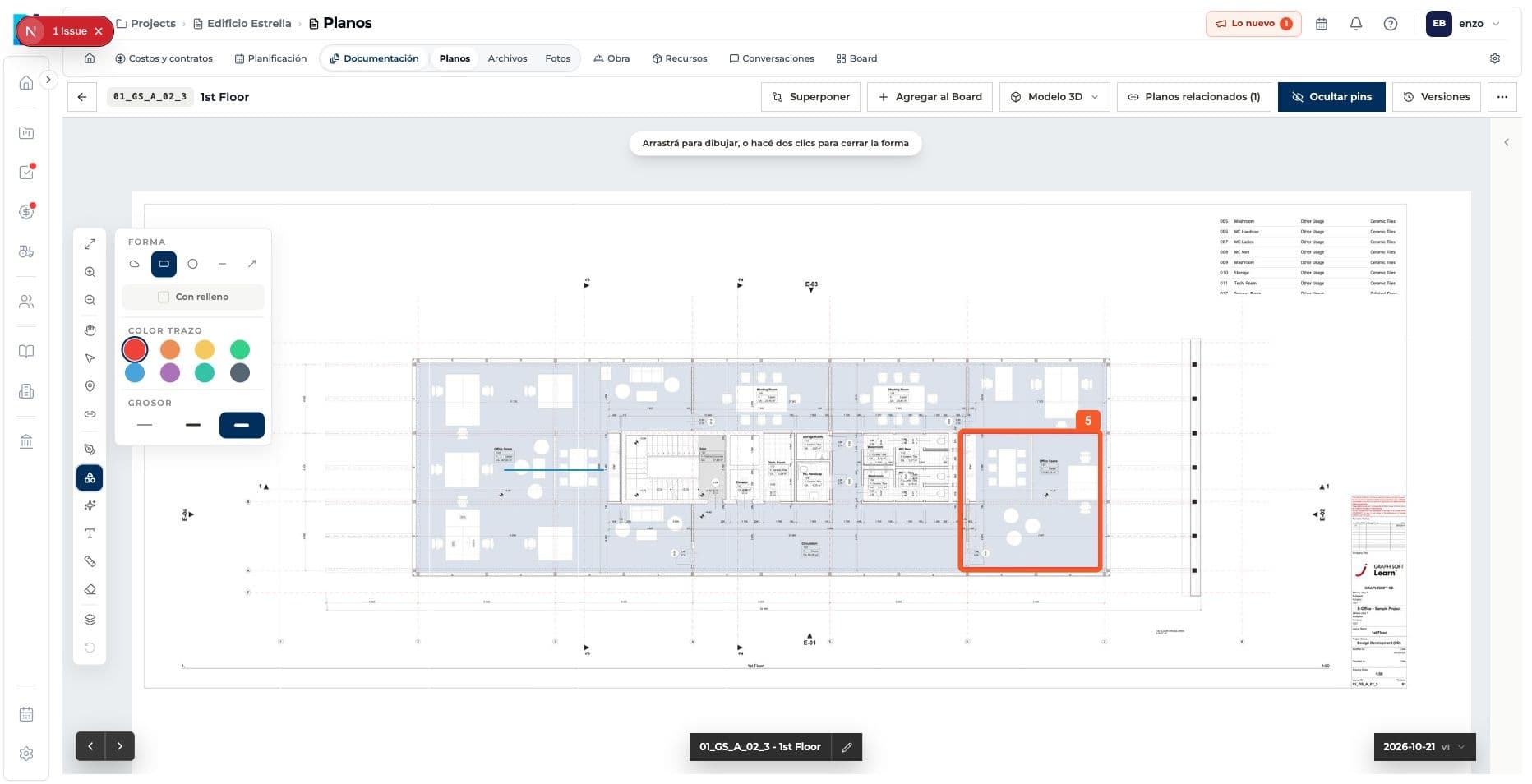
Task: Open the Modelo 3D dropdown
Action: 1054,97
